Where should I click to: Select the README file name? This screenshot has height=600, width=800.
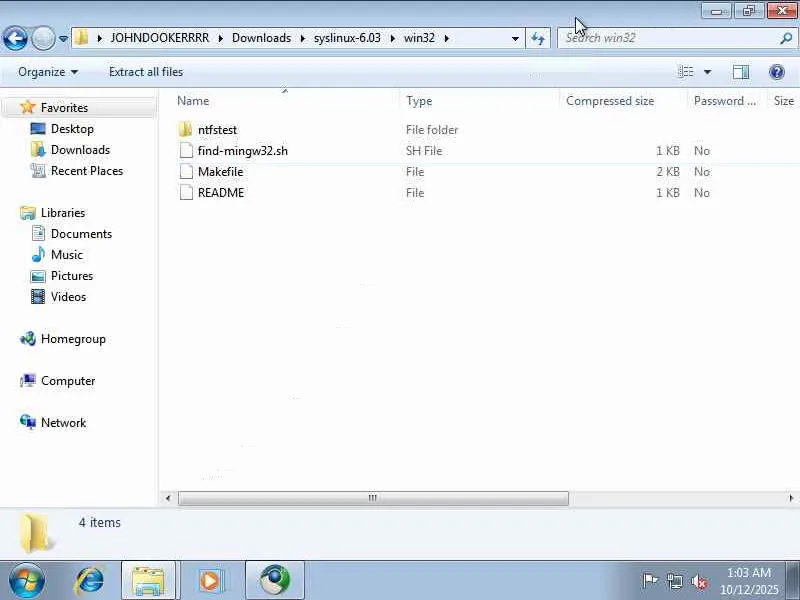(221, 192)
